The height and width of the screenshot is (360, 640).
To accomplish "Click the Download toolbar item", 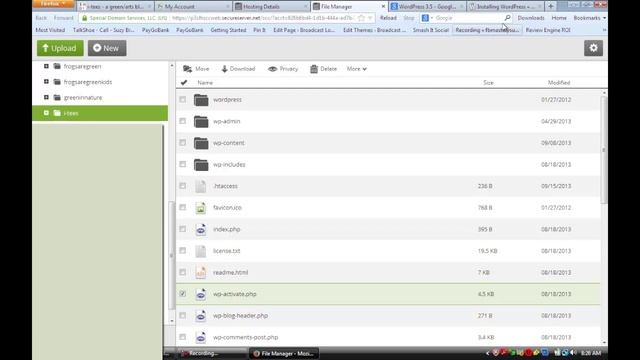I will click(x=238, y=69).
